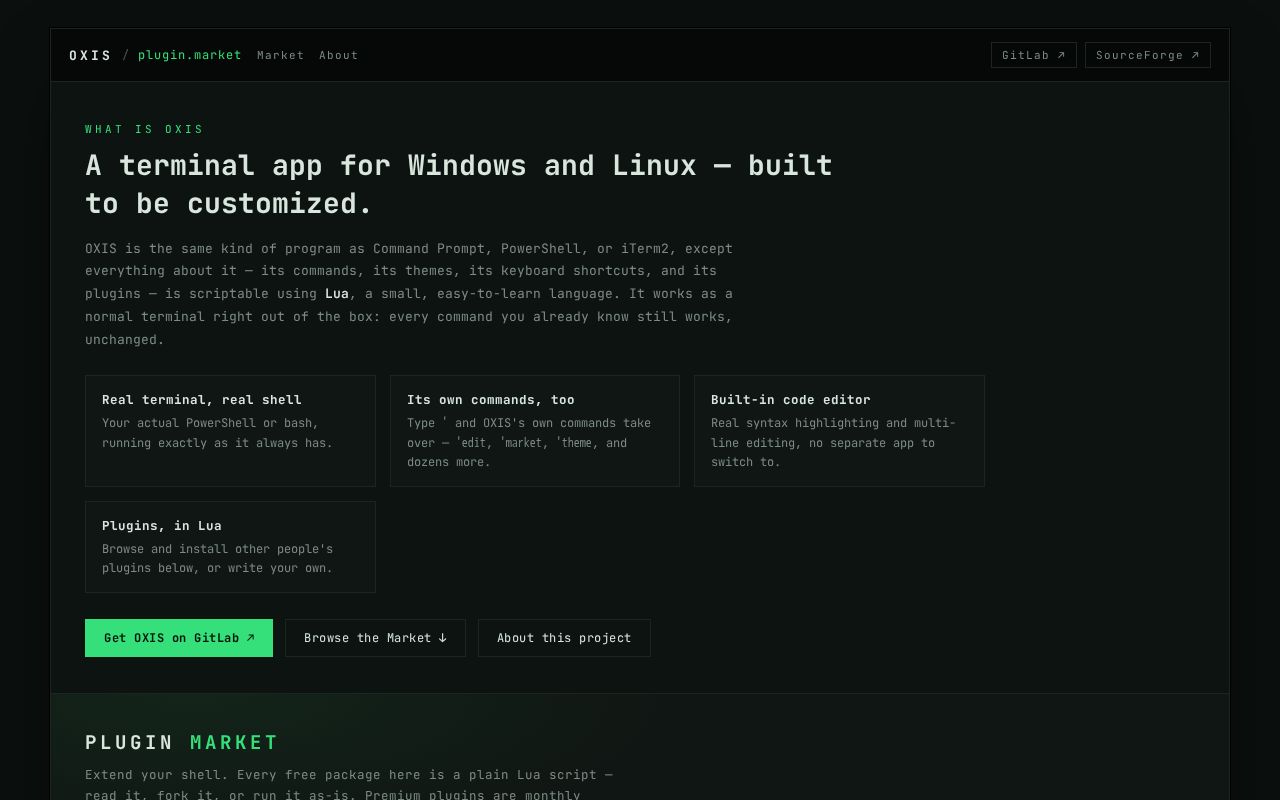Open the About nav item

pyautogui.click(x=338, y=55)
